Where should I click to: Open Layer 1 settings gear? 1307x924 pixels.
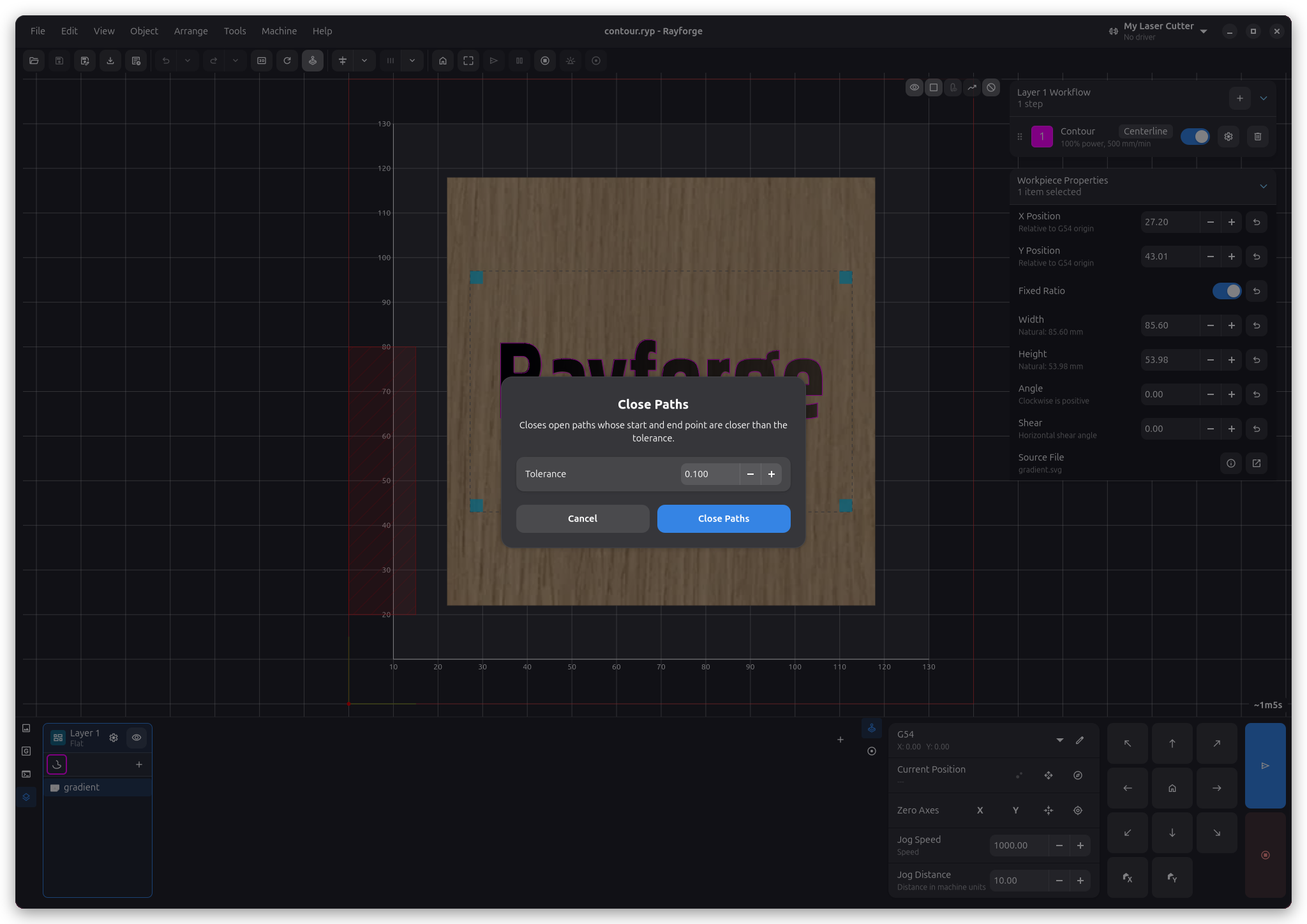[114, 738]
